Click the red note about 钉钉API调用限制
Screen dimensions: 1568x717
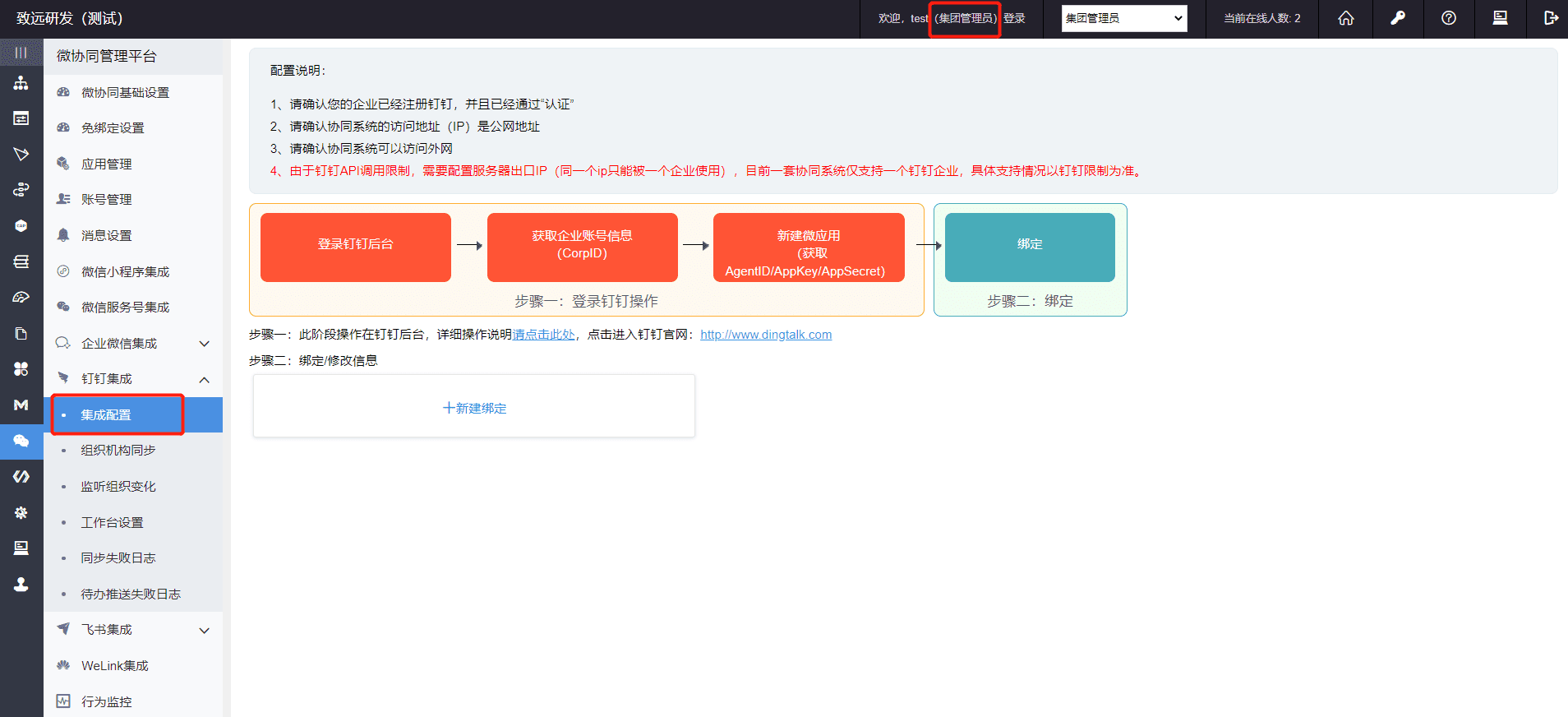pyautogui.click(x=707, y=171)
